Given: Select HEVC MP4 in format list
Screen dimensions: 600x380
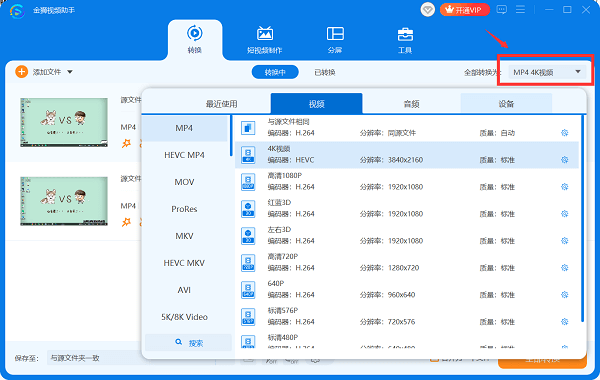Looking at the screenshot, I should tap(184, 155).
